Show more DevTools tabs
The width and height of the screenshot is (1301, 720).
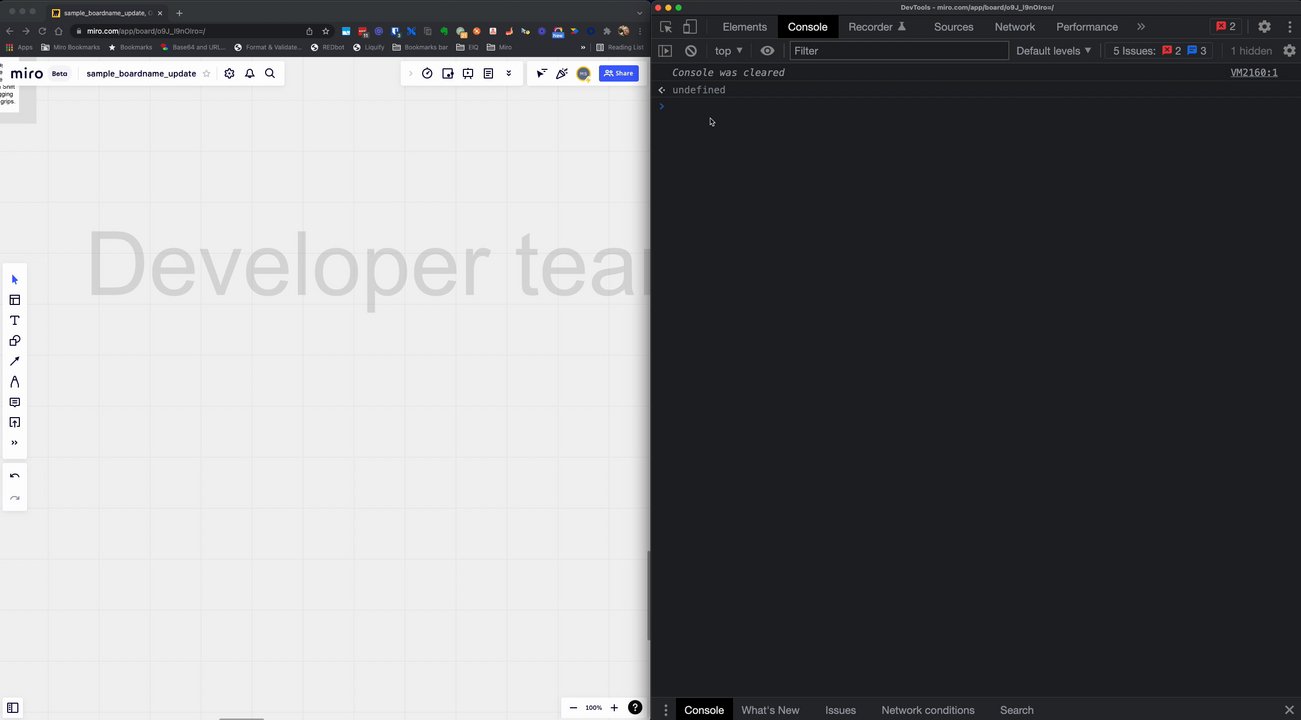(1141, 27)
